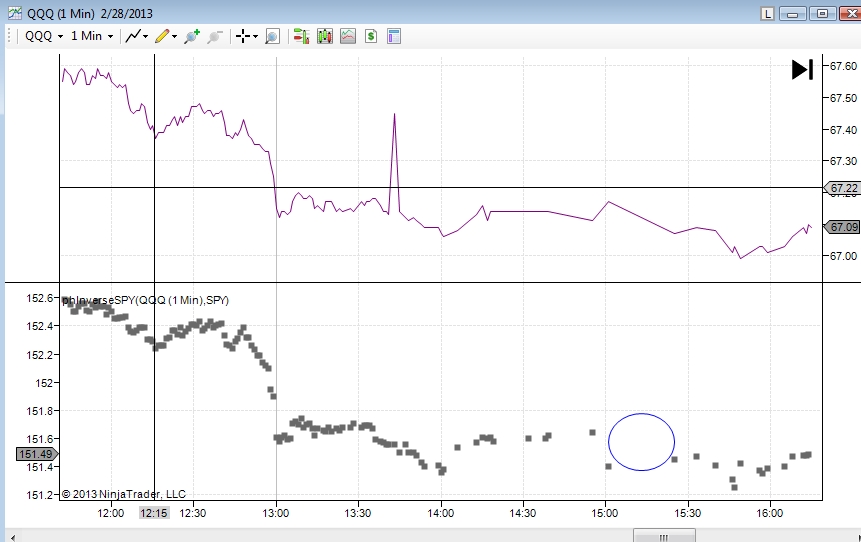
Task: Open the Indicators dialog icon
Action: click(348, 36)
